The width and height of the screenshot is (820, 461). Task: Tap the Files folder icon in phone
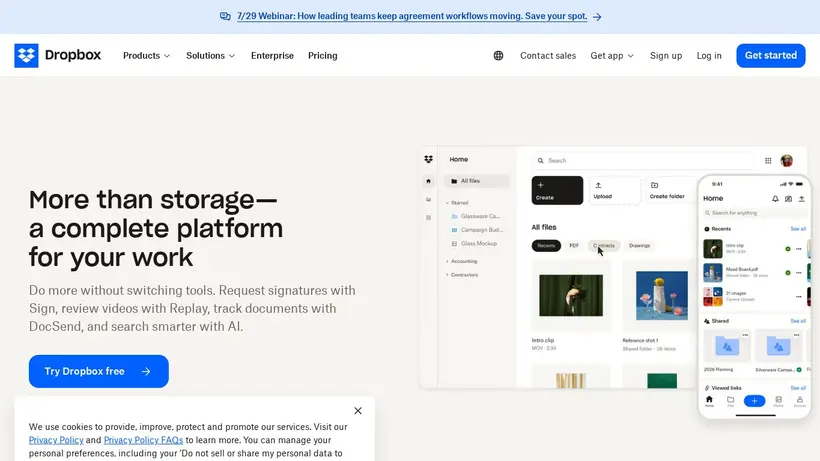(731, 401)
